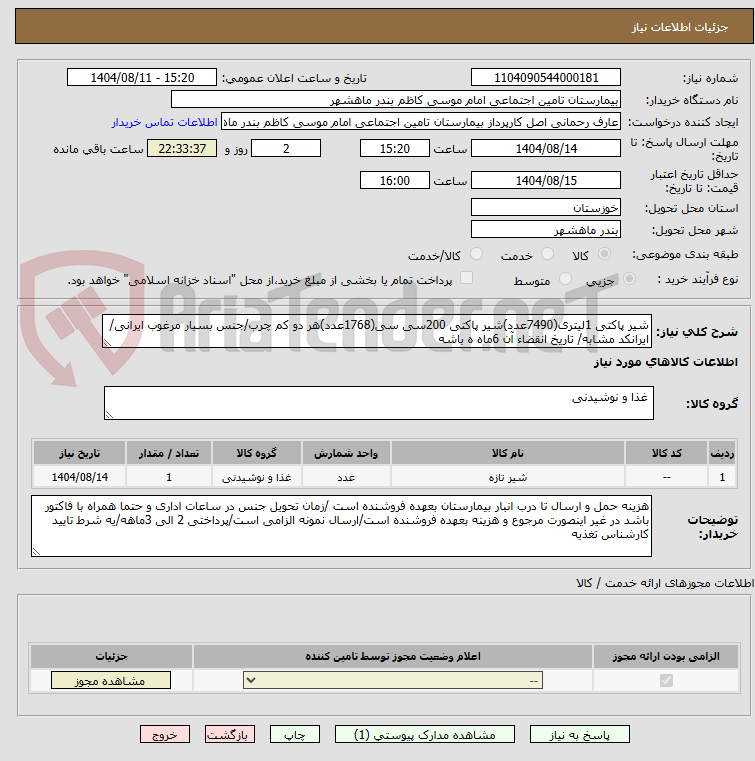Screen dimensions: 755x761
Task: Click the واحد شمارش column header
Action: click(346, 453)
